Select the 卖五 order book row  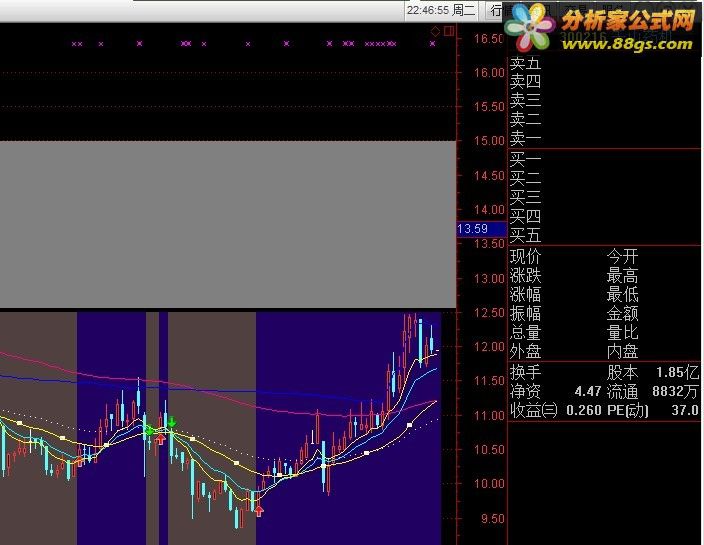coord(604,63)
